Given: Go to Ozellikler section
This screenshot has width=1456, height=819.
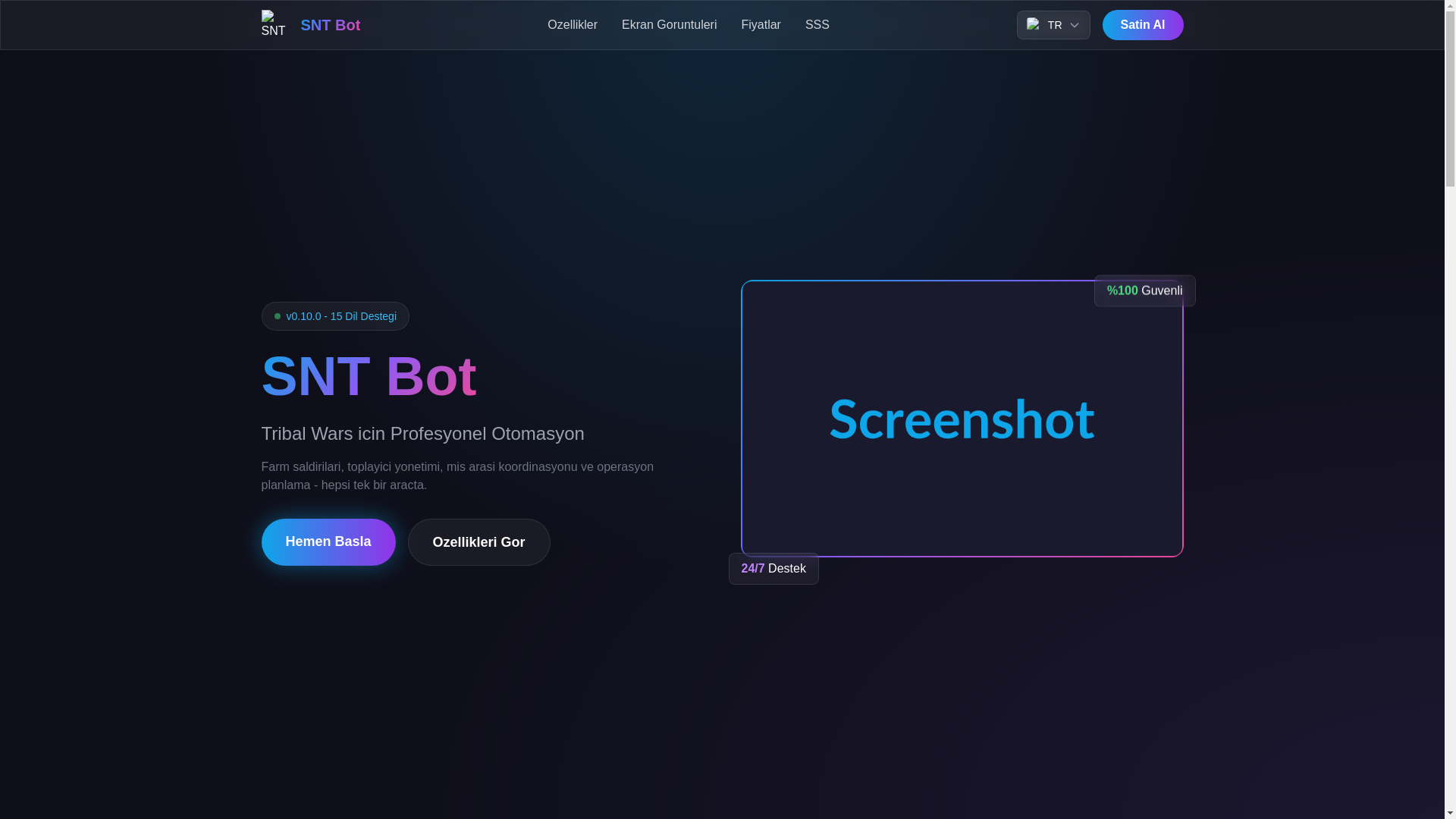Looking at the screenshot, I should click(x=572, y=25).
